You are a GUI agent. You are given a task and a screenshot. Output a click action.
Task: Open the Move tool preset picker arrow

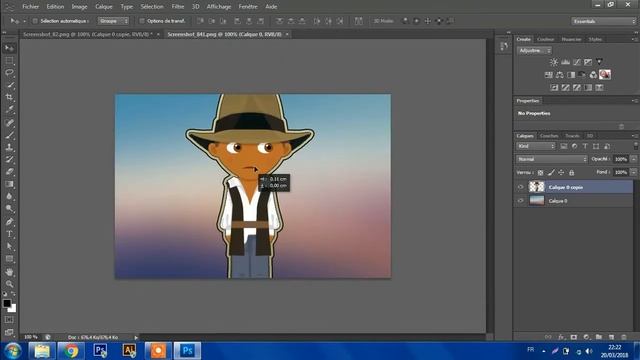(24, 21)
